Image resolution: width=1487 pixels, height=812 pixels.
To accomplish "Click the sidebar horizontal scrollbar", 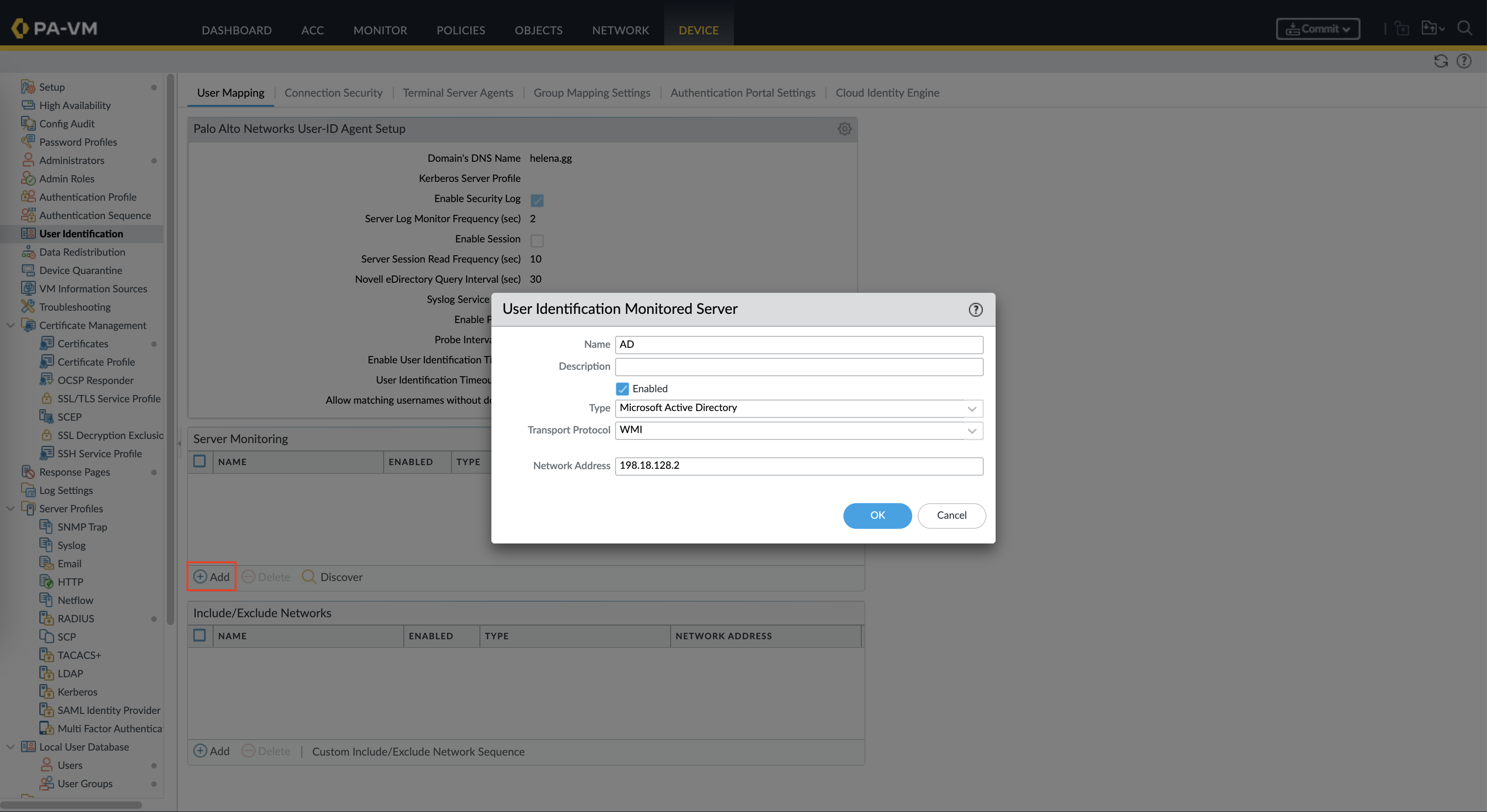I will click(x=71, y=805).
